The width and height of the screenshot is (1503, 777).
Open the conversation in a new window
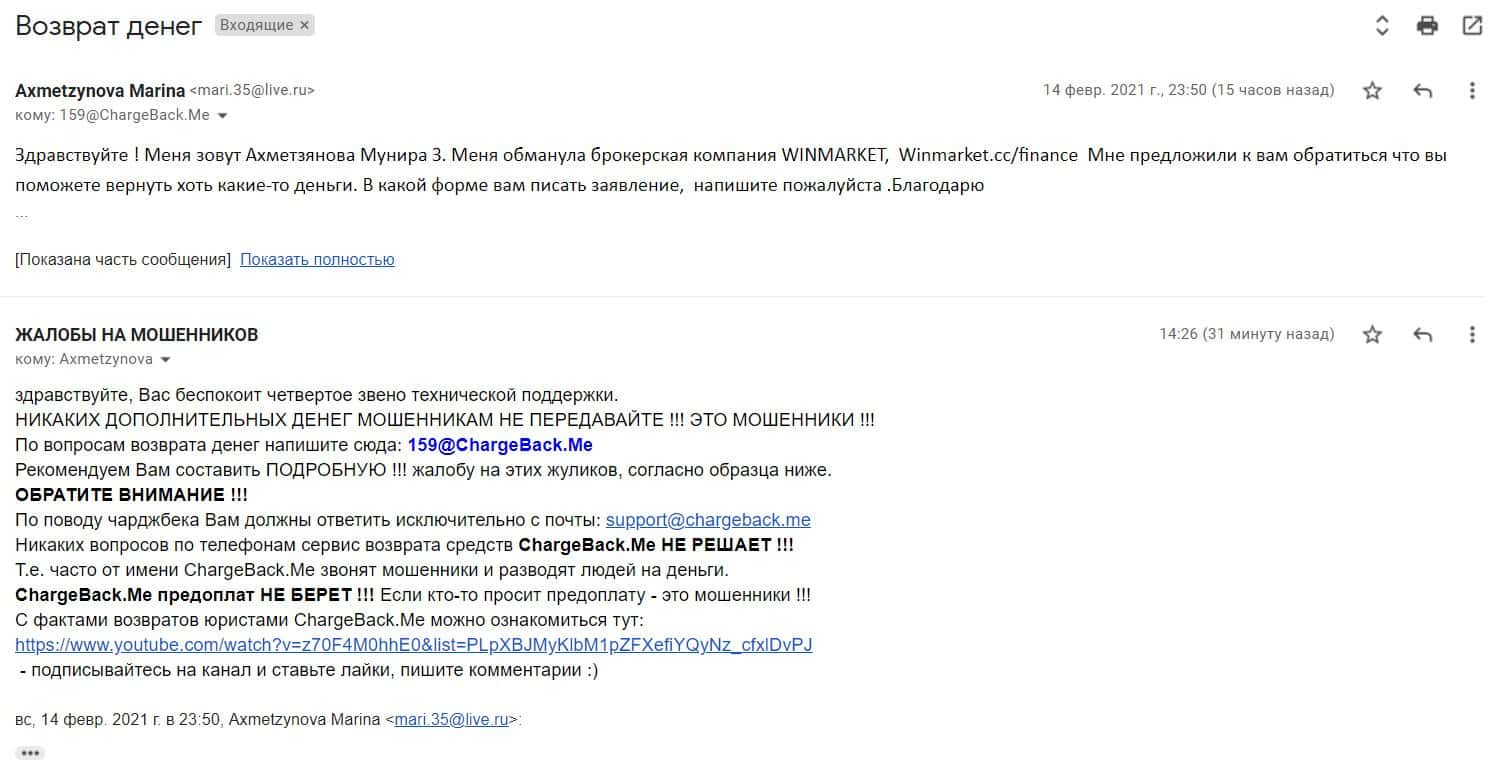pyautogui.click(x=1472, y=26)
